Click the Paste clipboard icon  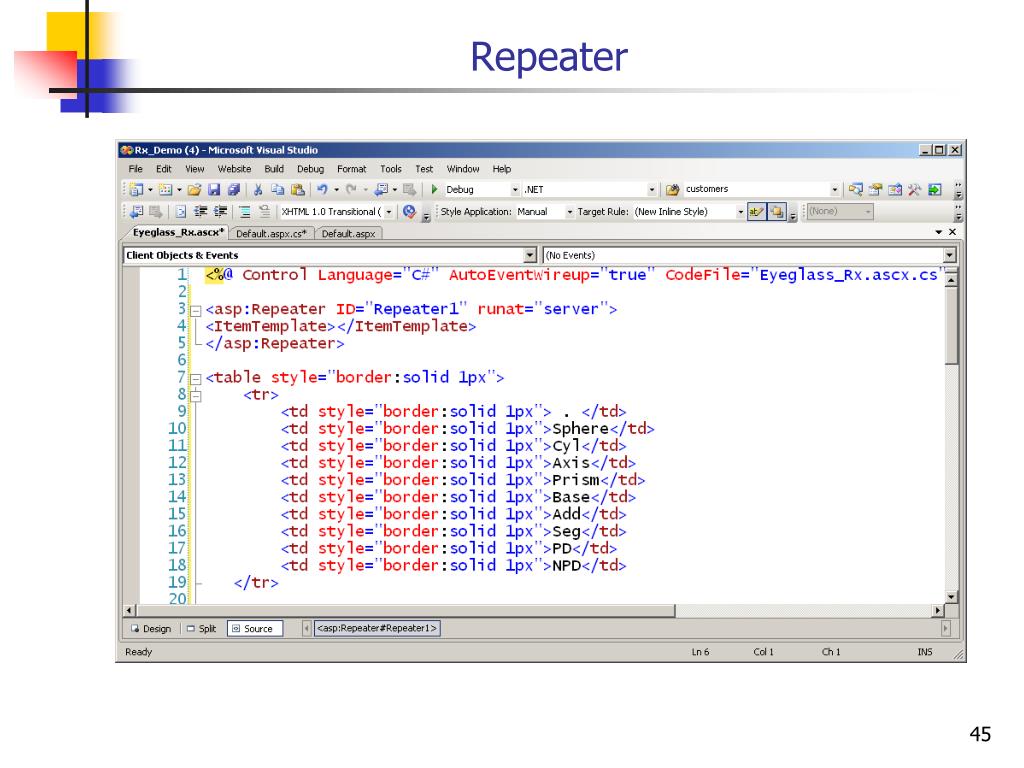(298, 189)
